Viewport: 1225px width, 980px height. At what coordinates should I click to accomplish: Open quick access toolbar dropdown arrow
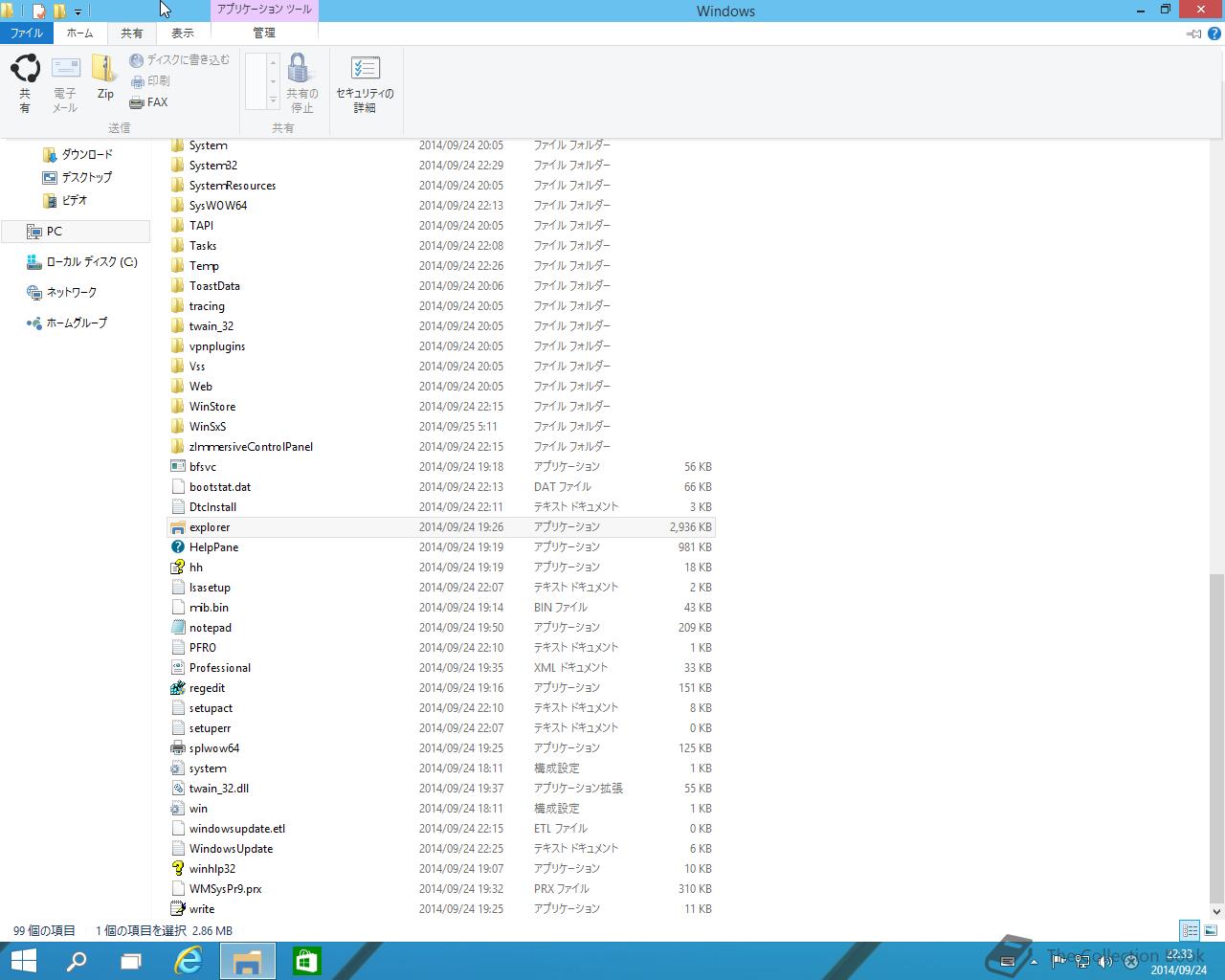coord(78,11)
